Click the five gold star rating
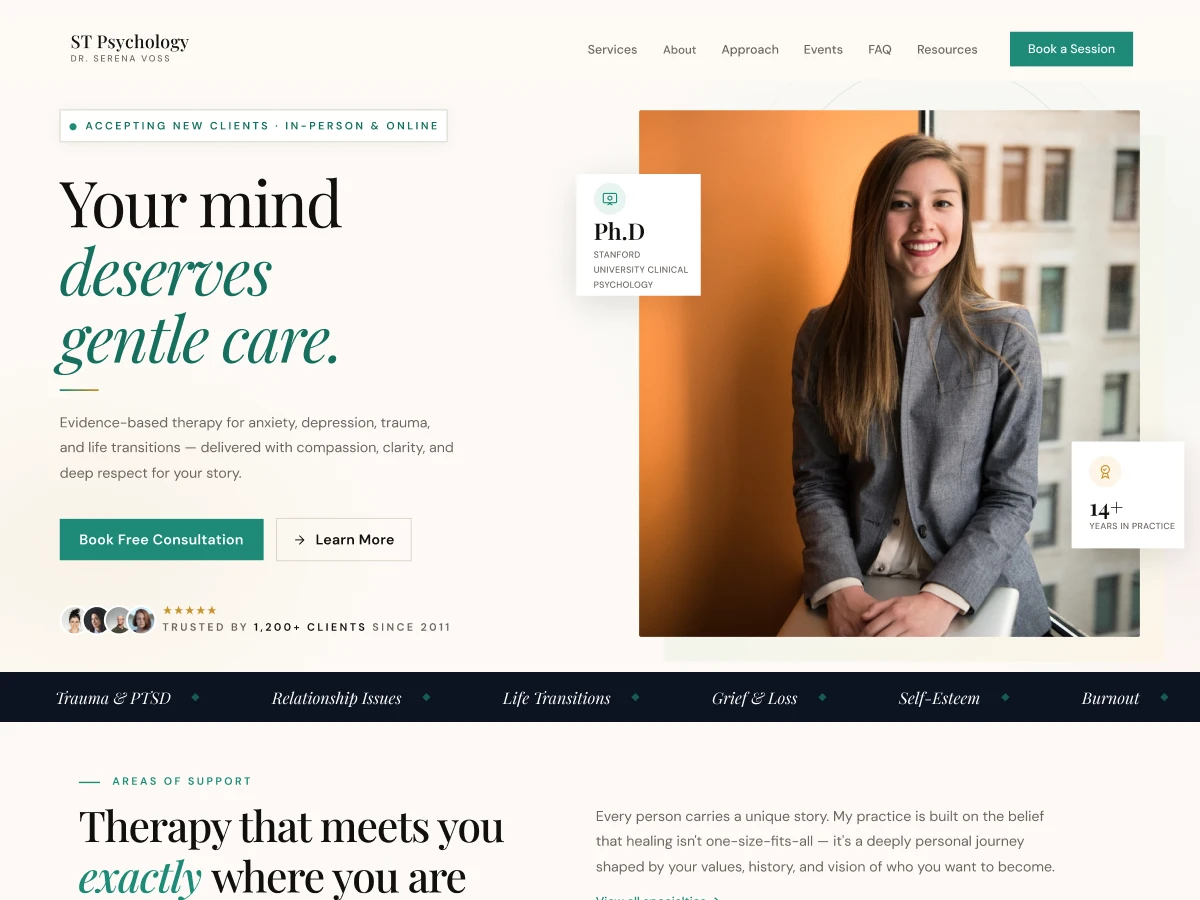The image size is (1200, 900). click(189, 610)
